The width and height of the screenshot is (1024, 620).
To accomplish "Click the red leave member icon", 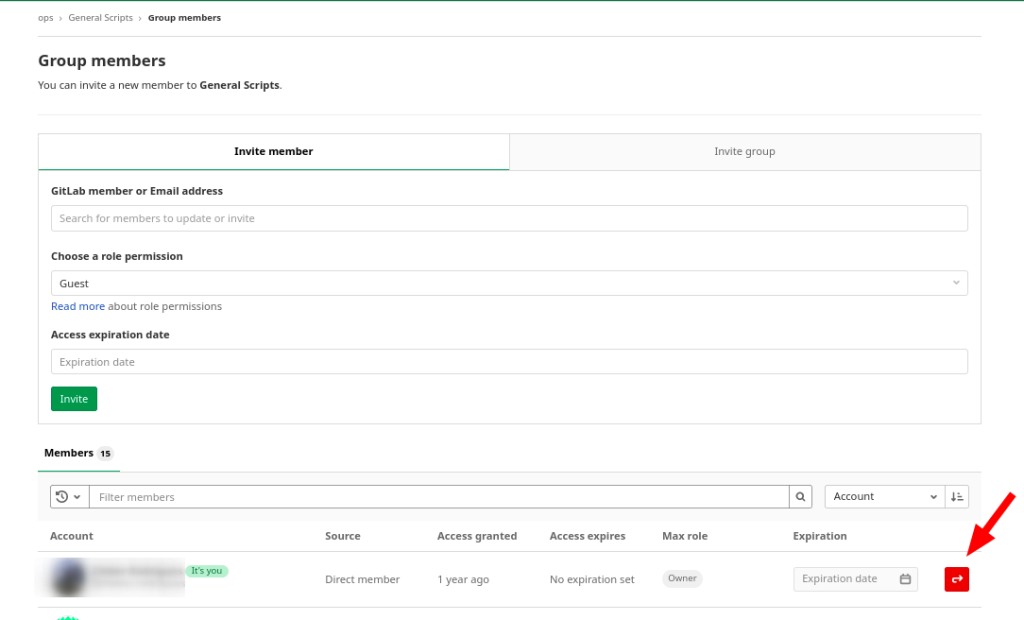I will pos(956,579).
